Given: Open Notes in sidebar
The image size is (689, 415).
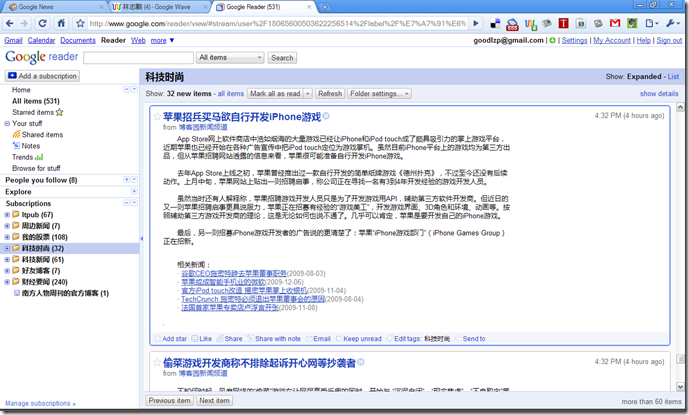Looking at the screenshot, I should click(x=26, y=146).
